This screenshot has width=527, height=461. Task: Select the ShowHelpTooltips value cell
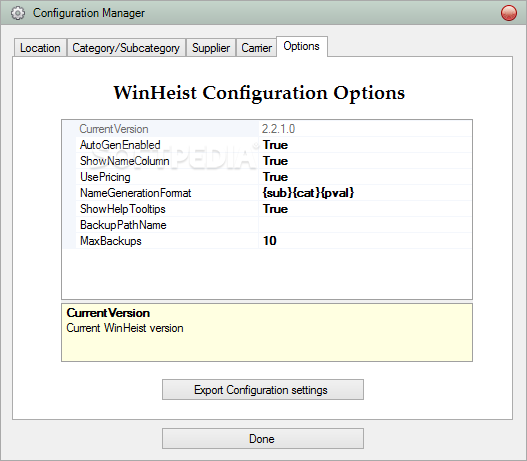coord(365,209)
